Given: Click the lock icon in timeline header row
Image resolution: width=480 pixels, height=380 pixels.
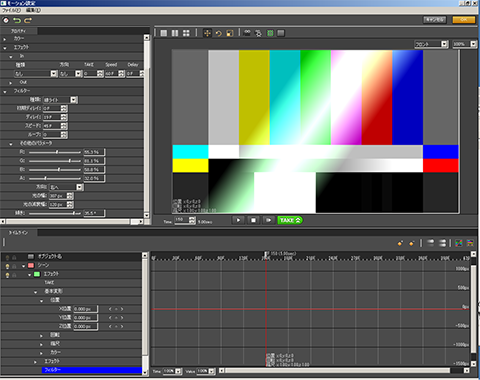Looking at the screenshot, I should click(x=14, y=257).
